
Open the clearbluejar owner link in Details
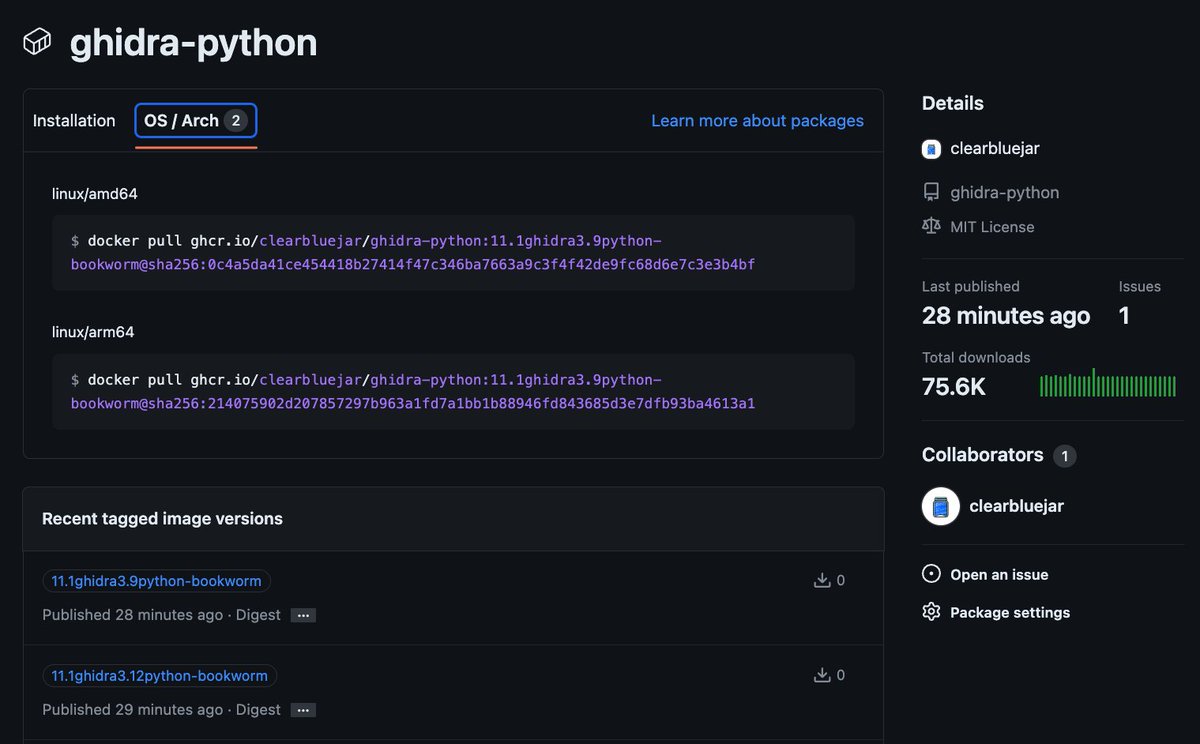point(995,149)
